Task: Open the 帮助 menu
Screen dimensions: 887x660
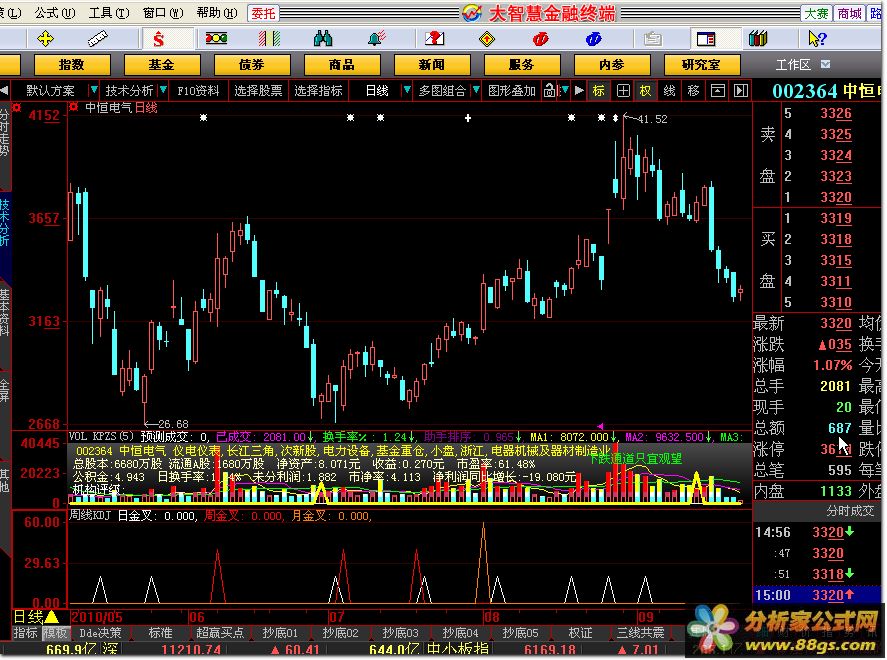Action: click(217, 12)
